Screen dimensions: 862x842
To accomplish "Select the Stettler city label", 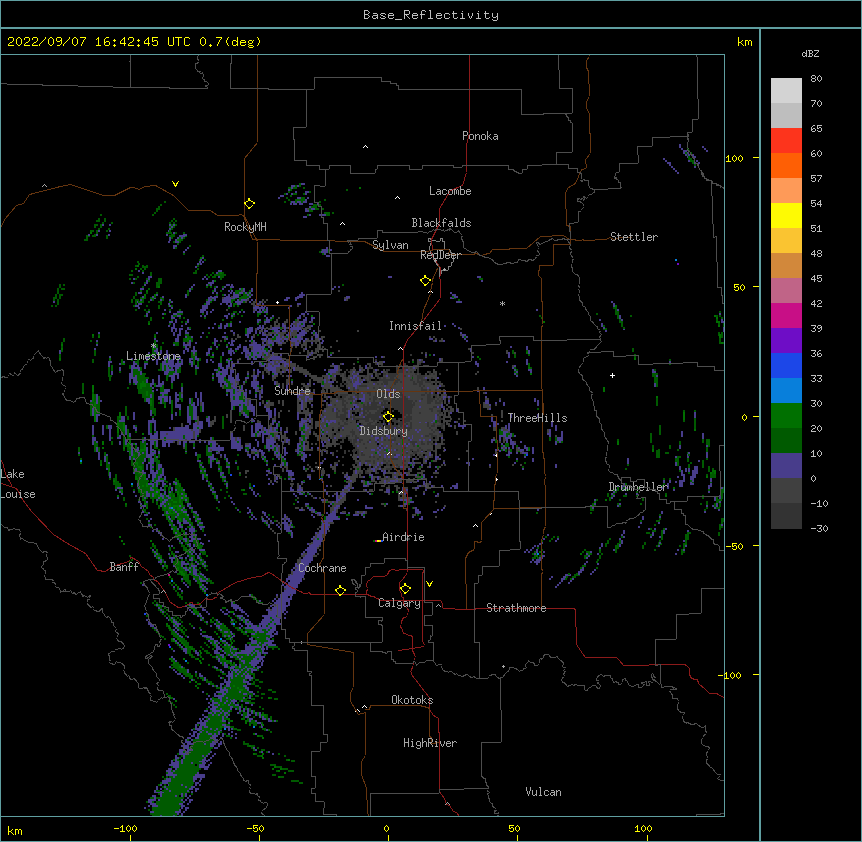I will coord(634,237).
